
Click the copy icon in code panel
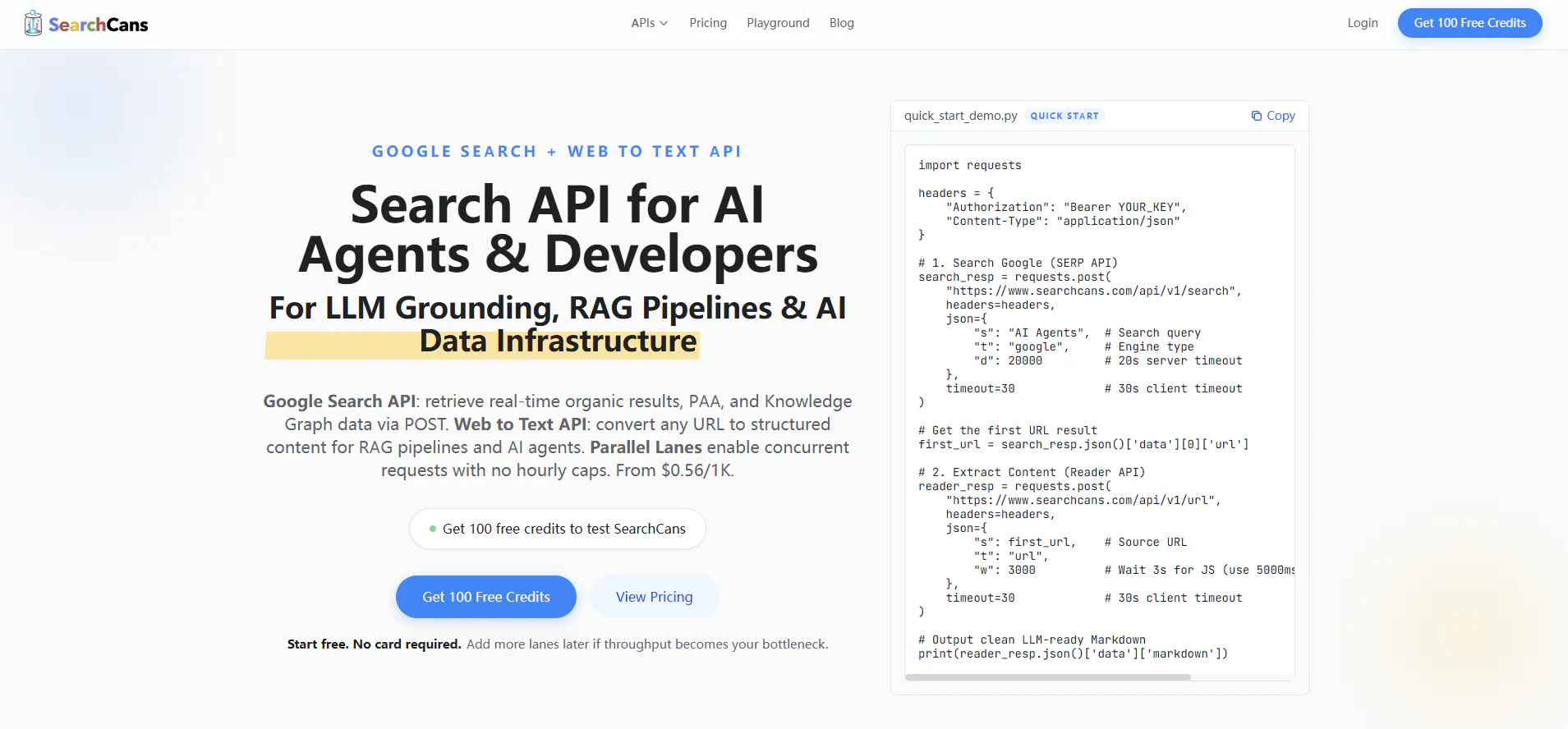[x=1256, y=116]
